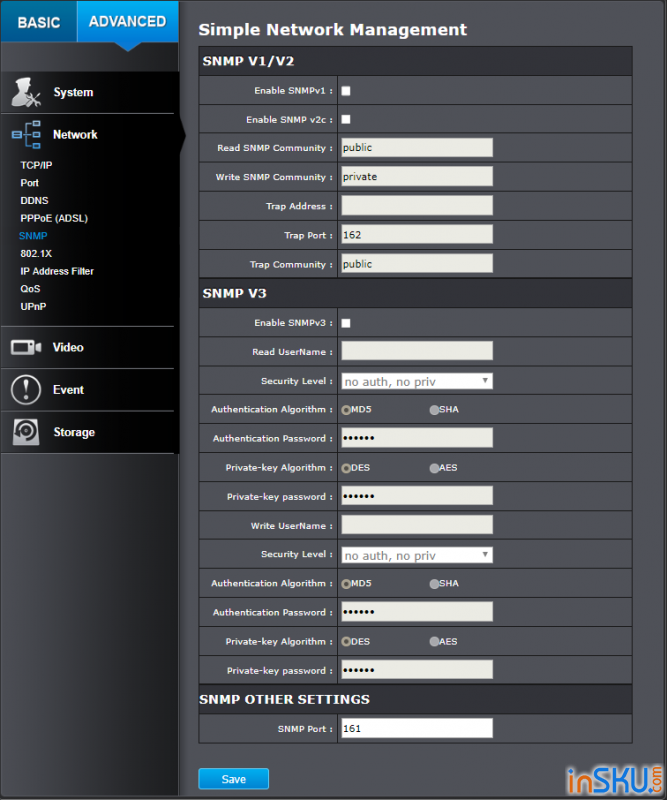This screenshot has width=667, height=800.
Task: Select SNMP in the Network submenu
Action: pyautogui.click(x=33, y=236)
